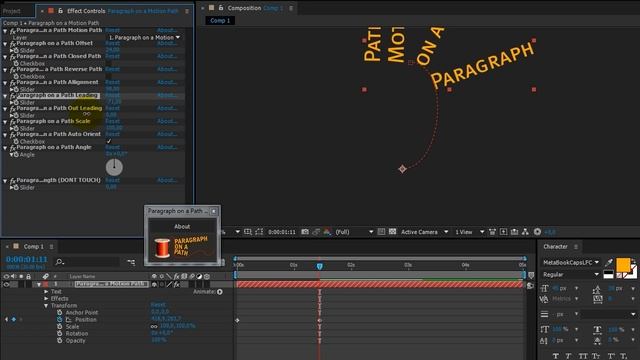Click the All Caps TT icon

pos(583,356)
